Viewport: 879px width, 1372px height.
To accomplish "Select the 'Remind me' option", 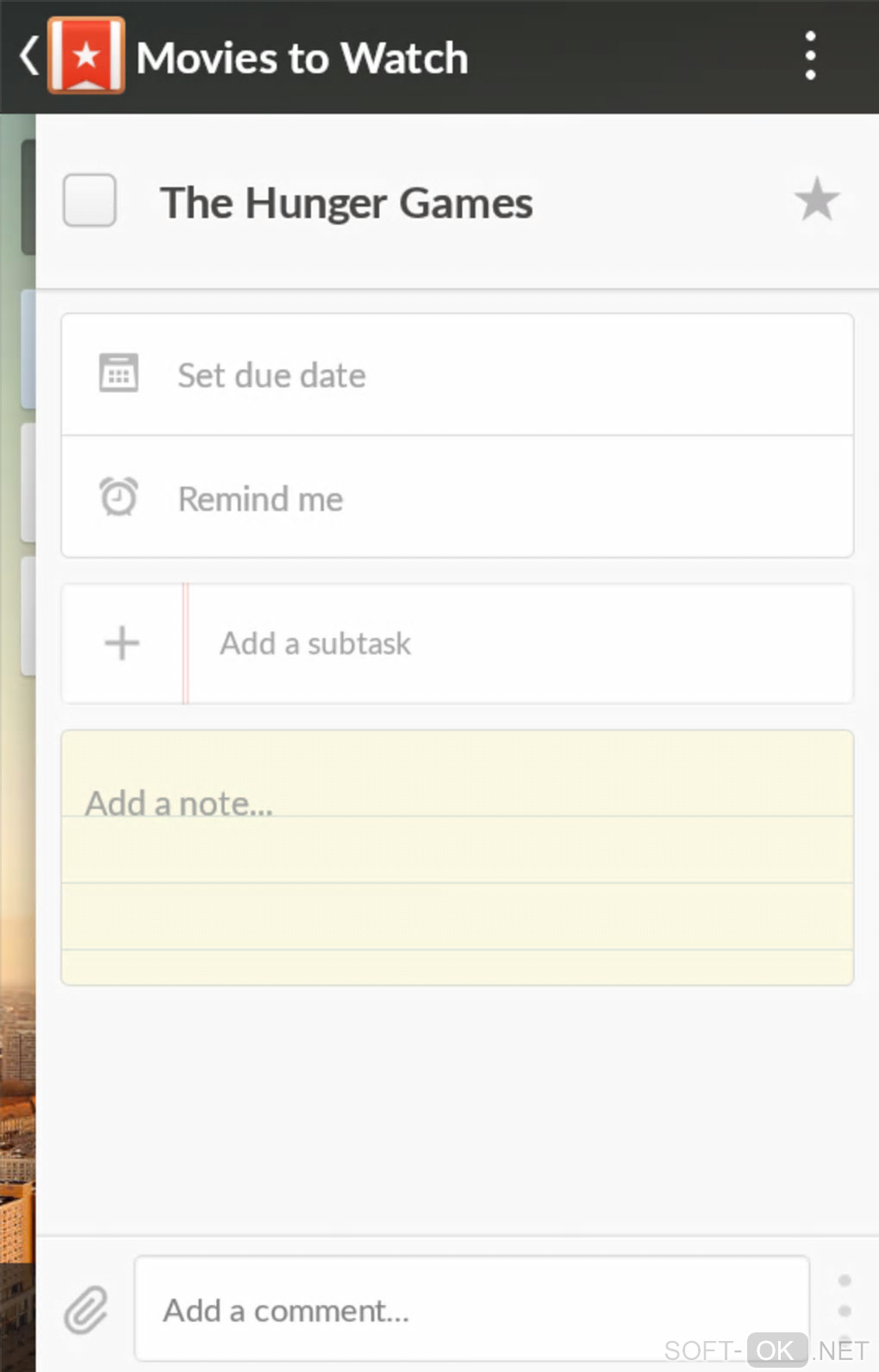I will tap(260, 499).
